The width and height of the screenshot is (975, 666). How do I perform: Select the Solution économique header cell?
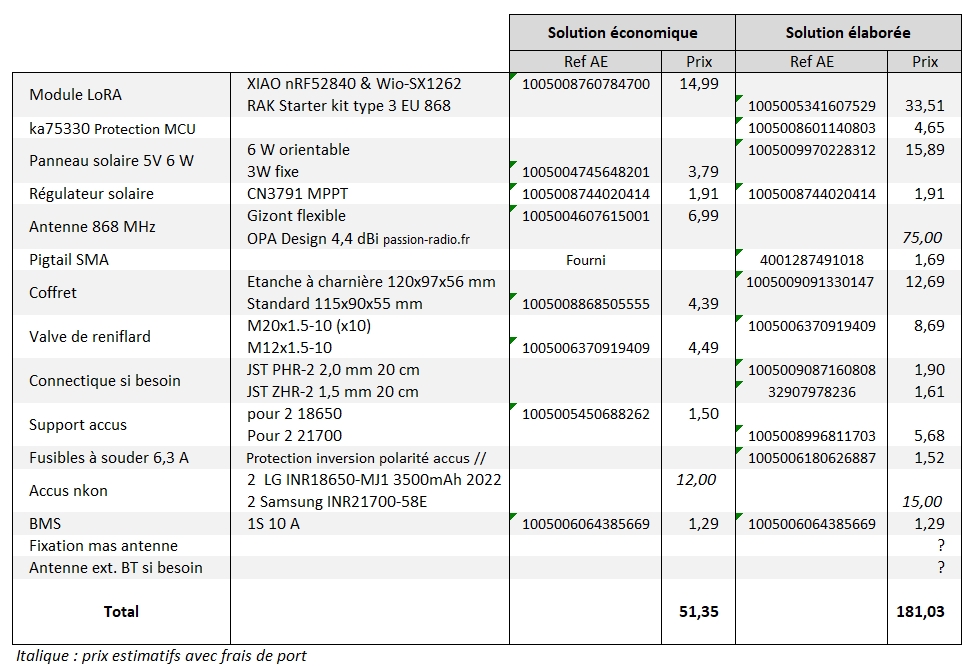click(622, 33)
